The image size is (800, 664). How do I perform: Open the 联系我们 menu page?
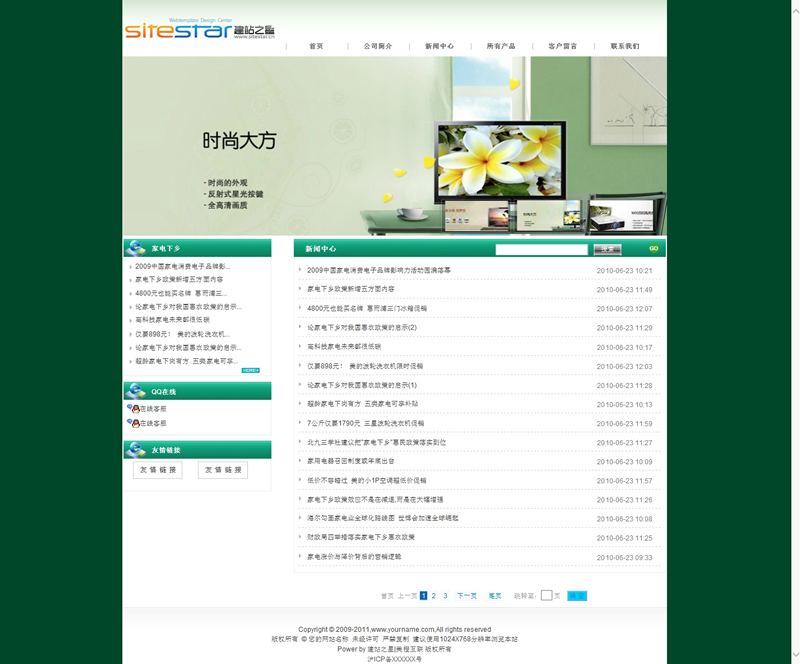click(x=624, y=46)
